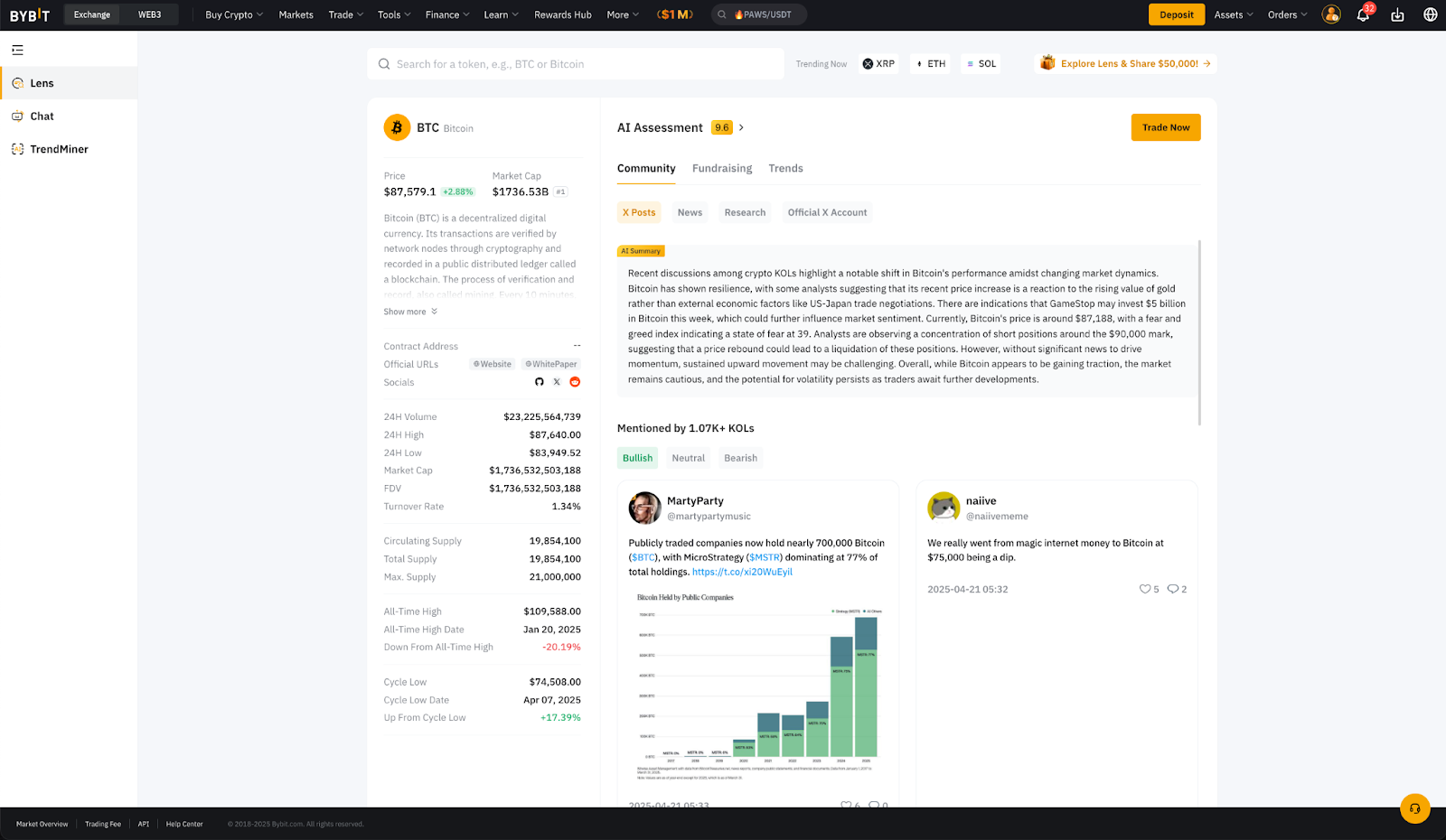Open Bitcoin's GitHub social icon
The height and width of the screenshot is (840, 1446).
540,382
